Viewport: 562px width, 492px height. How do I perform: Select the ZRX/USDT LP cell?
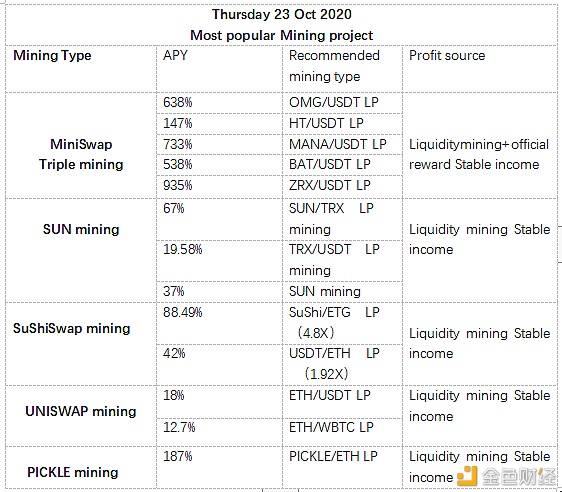[x=342, y=186]
